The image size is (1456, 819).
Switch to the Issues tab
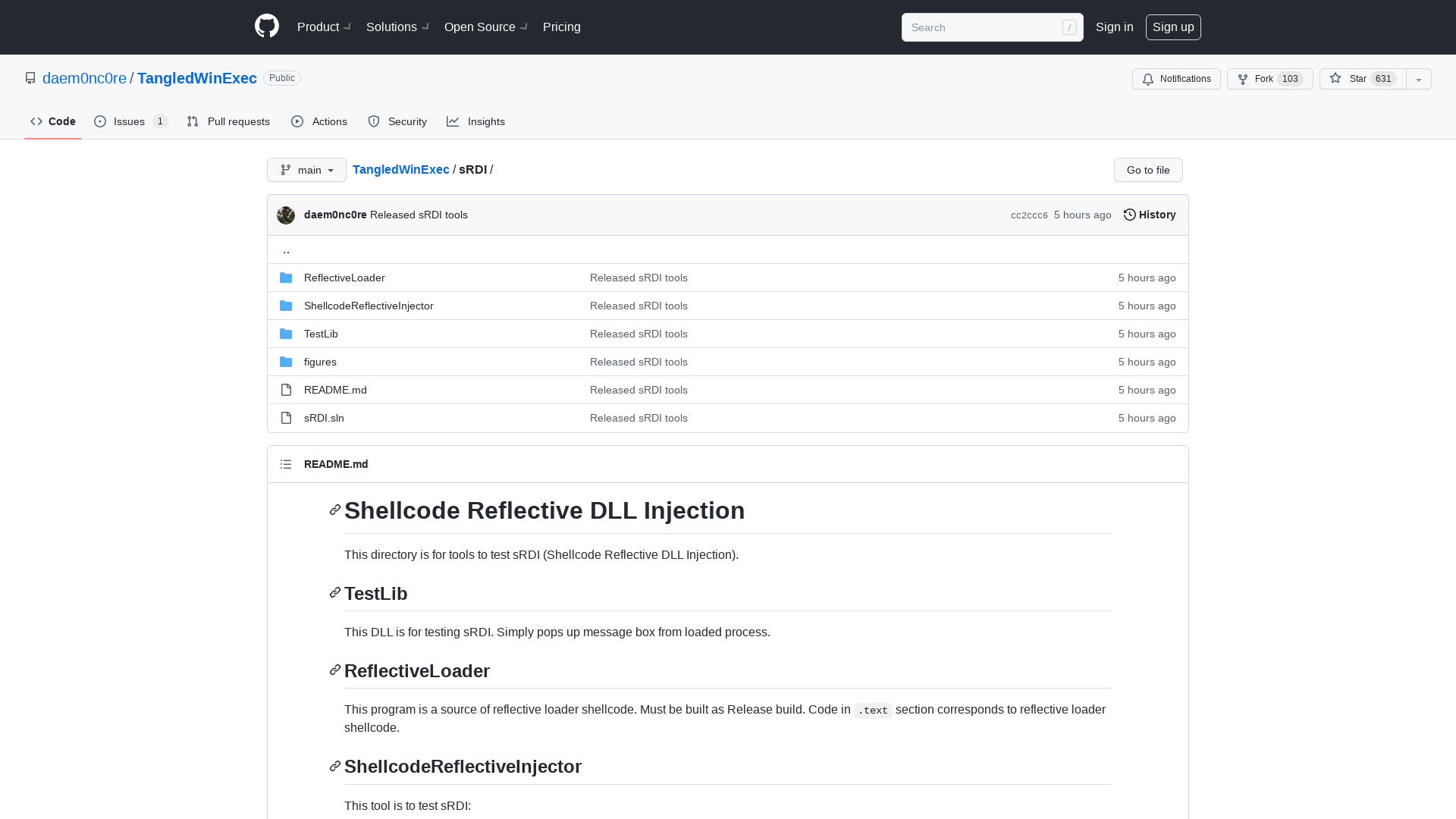[130, 121]
